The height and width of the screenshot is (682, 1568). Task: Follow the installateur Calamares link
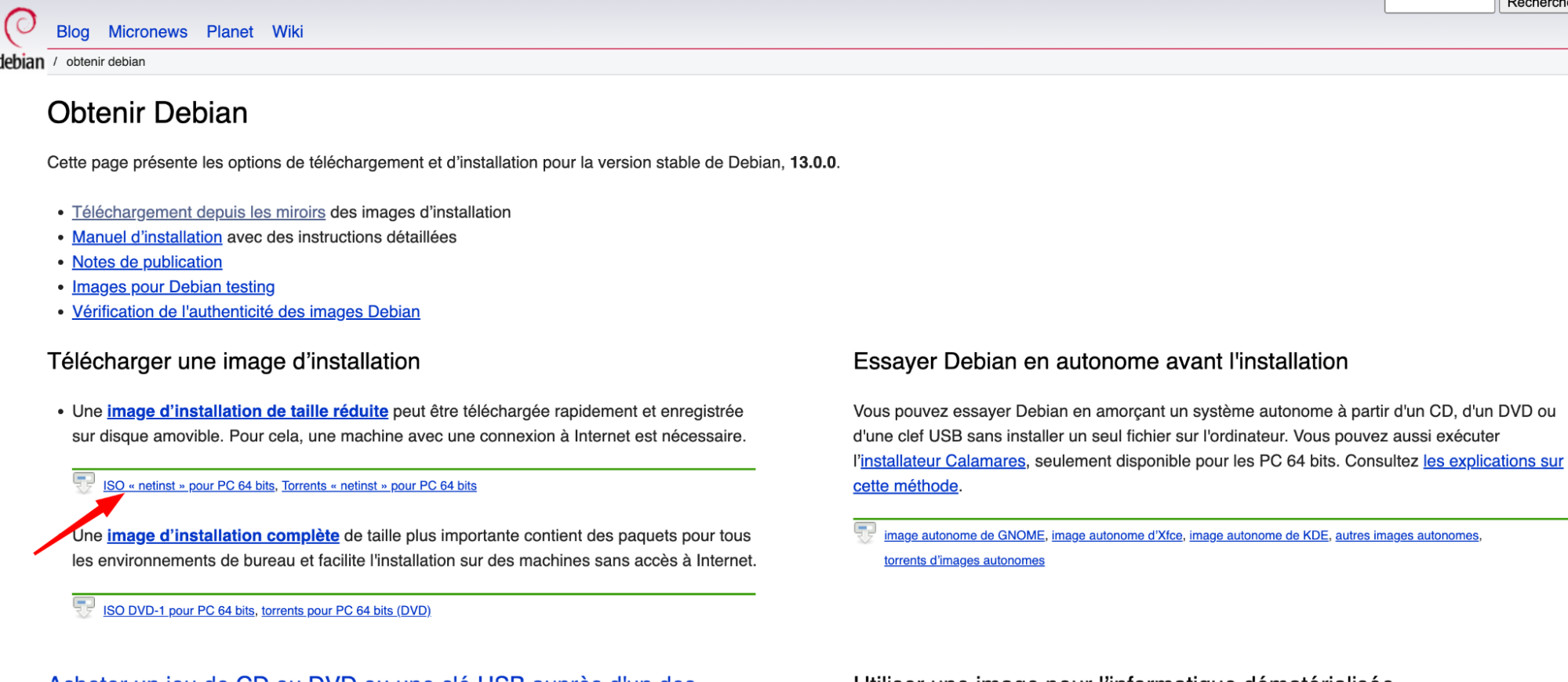click(x=943, y=462)
